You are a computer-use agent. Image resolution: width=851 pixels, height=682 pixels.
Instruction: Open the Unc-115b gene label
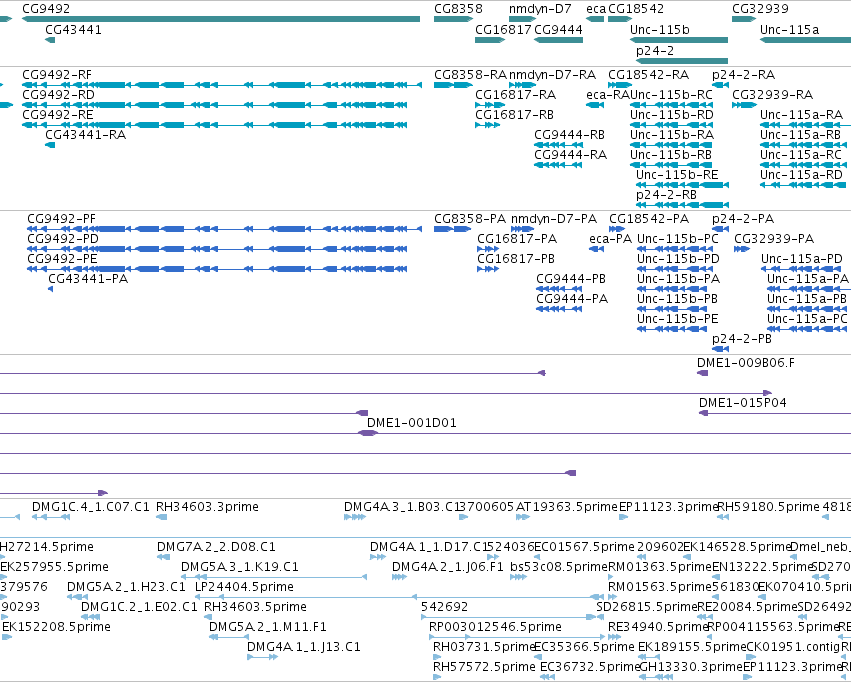(659, 30)
